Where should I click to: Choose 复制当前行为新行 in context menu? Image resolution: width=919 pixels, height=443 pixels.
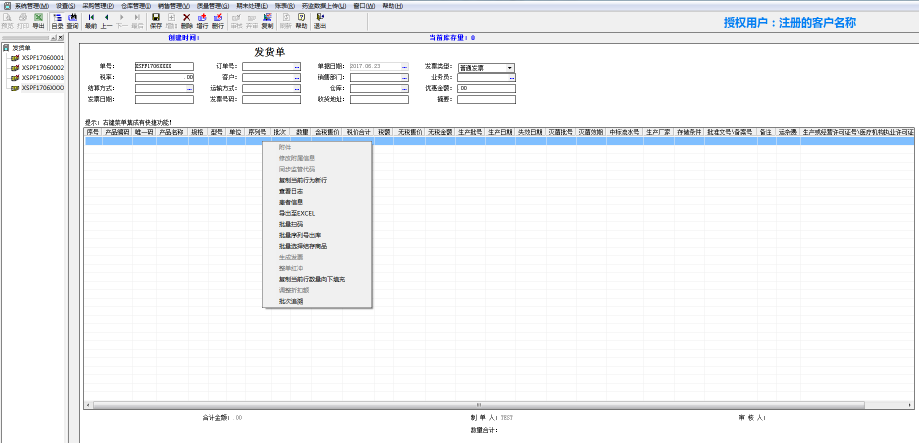pos(317,180)
